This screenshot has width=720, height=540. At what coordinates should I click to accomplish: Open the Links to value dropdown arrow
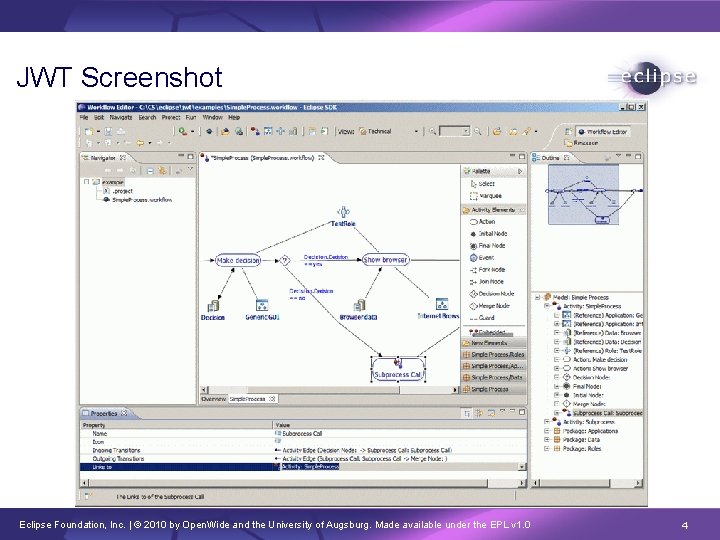pyautogui.click(x=522, y=467)
